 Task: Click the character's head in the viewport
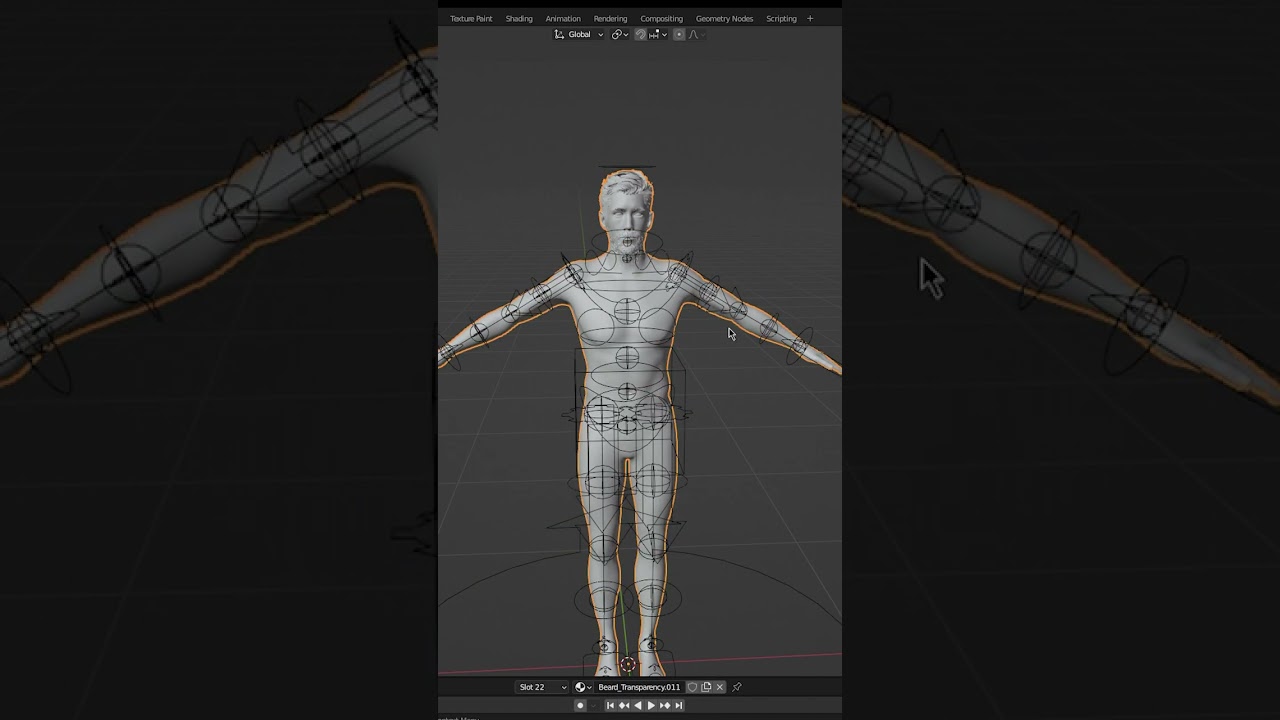pos(626,210)
